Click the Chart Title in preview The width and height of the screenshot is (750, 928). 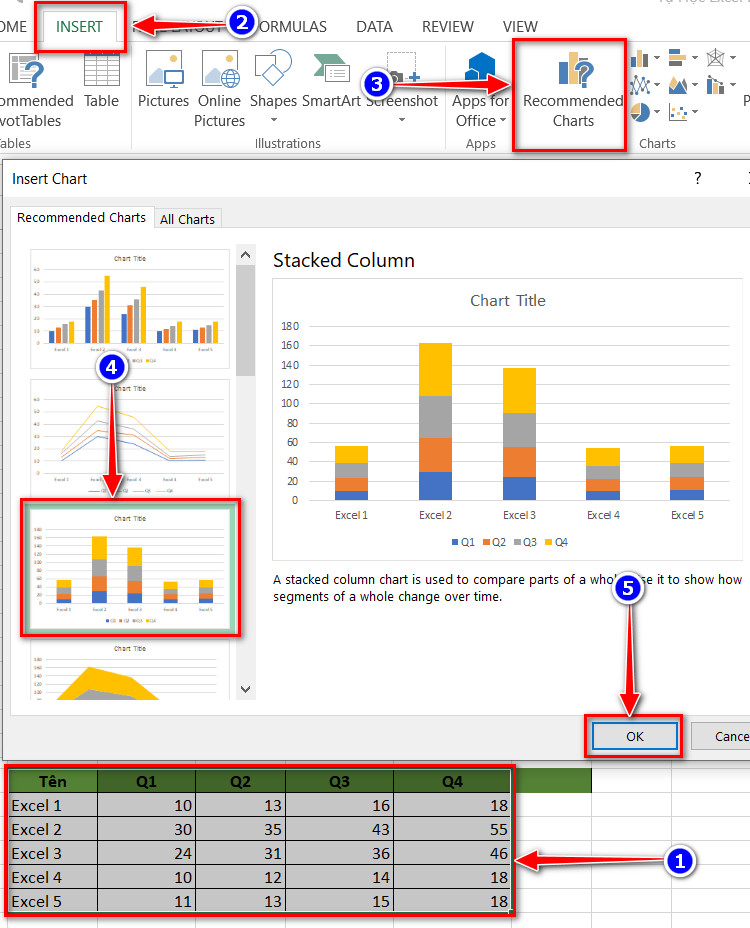(507, 301)
